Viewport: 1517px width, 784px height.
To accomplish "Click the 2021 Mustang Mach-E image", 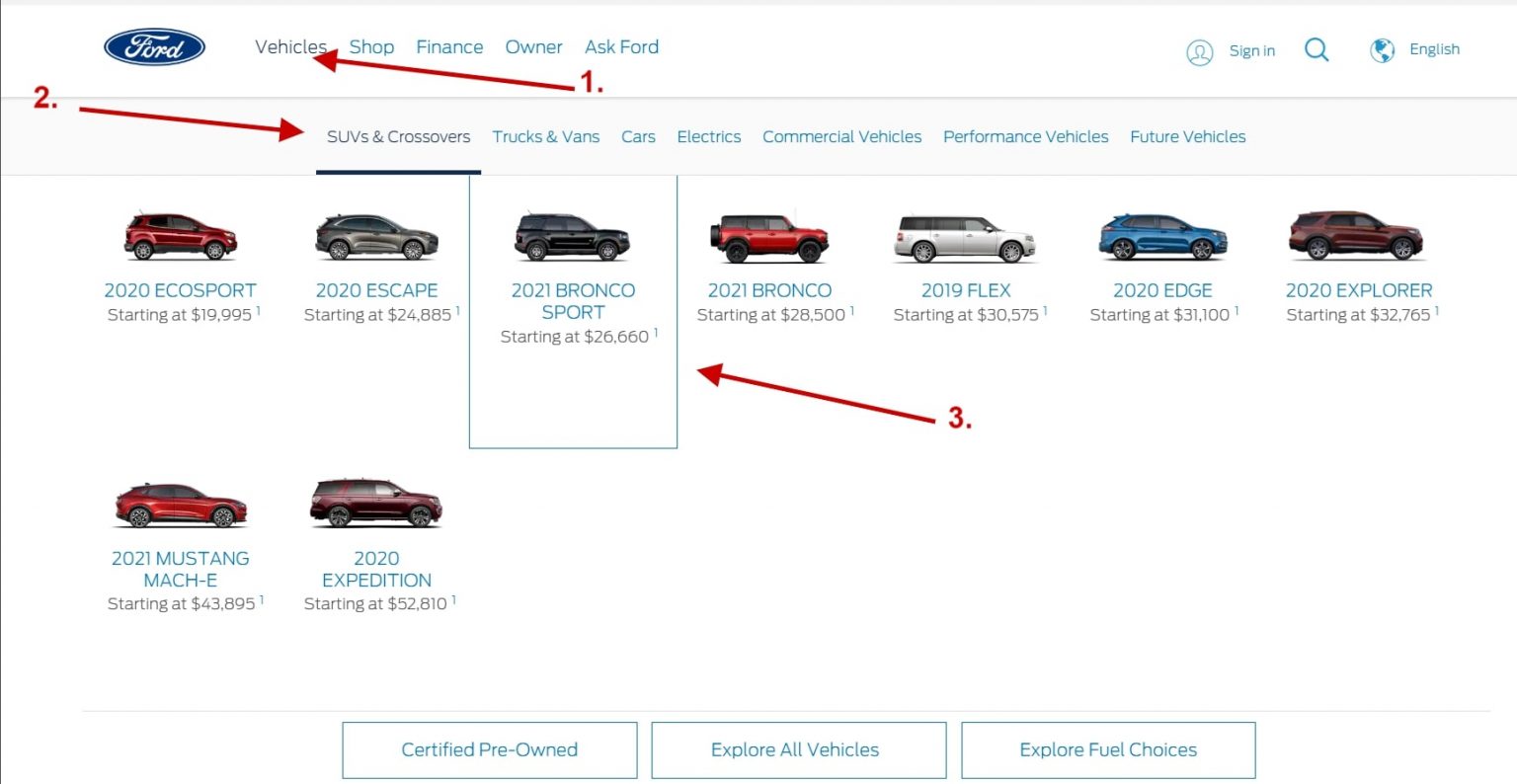I will point(180,505).
